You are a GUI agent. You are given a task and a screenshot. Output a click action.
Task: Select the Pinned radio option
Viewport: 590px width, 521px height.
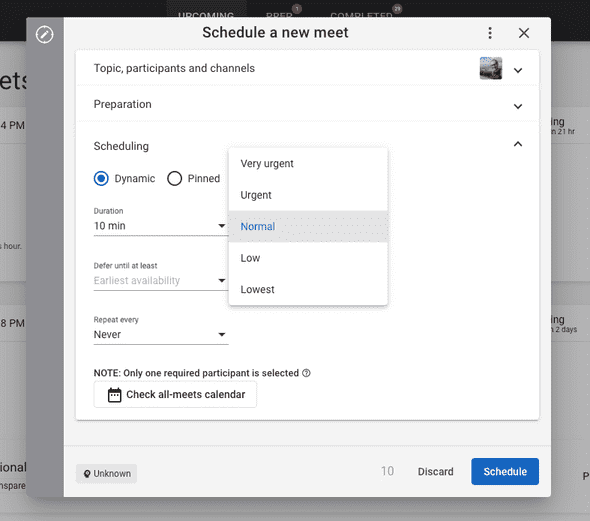pyautogui.click(x=175, y=178)
